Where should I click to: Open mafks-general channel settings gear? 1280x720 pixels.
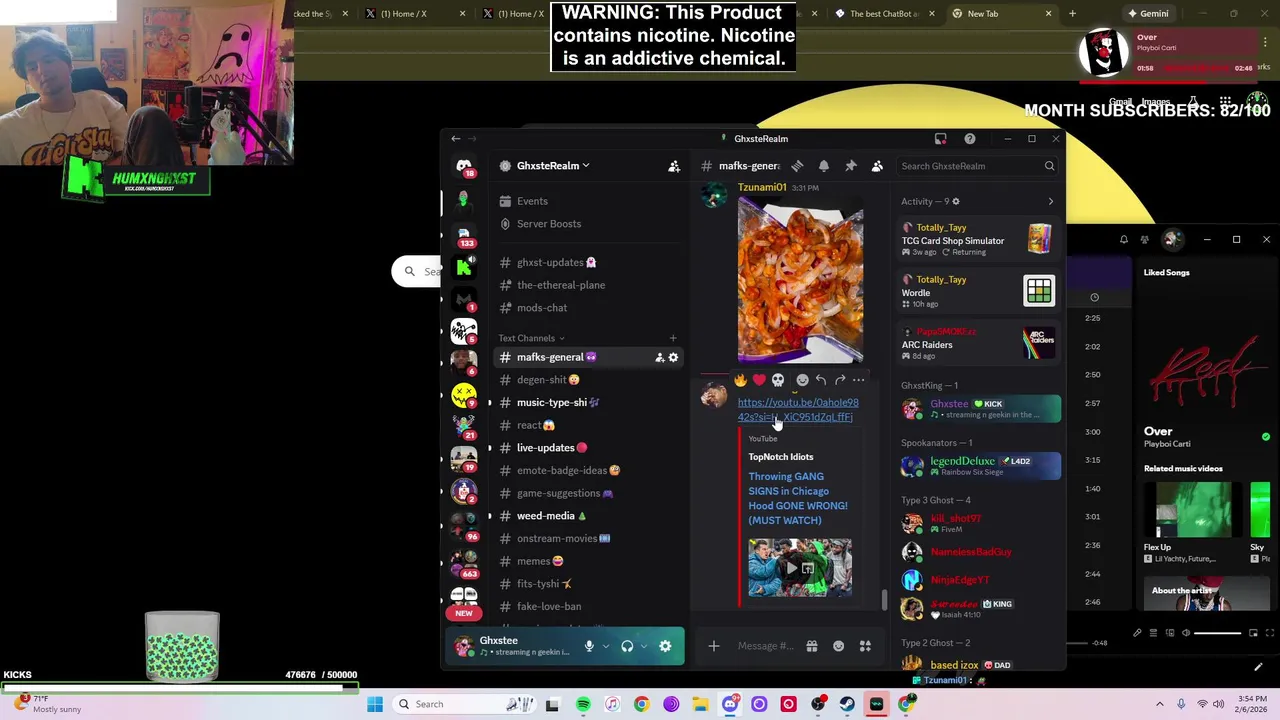[673, 357]
